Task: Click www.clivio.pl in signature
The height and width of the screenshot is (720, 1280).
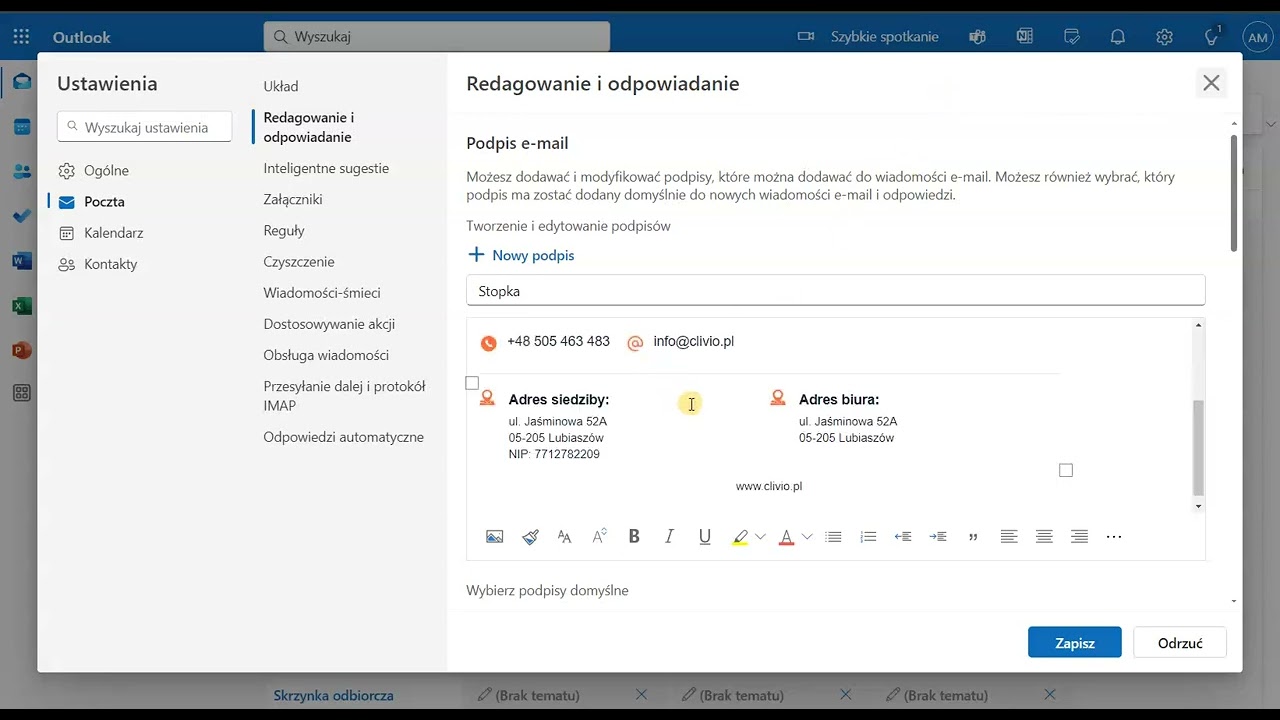Action: click(x=769, y=486)
